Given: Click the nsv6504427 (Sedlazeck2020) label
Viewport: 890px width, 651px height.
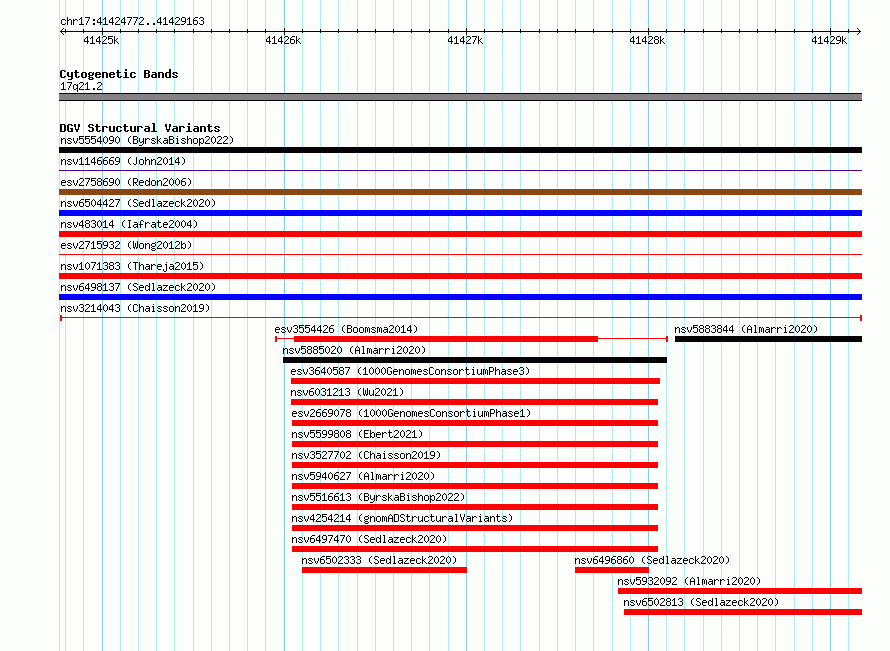Looking at the screenshot, I should [x=138, y=203].
